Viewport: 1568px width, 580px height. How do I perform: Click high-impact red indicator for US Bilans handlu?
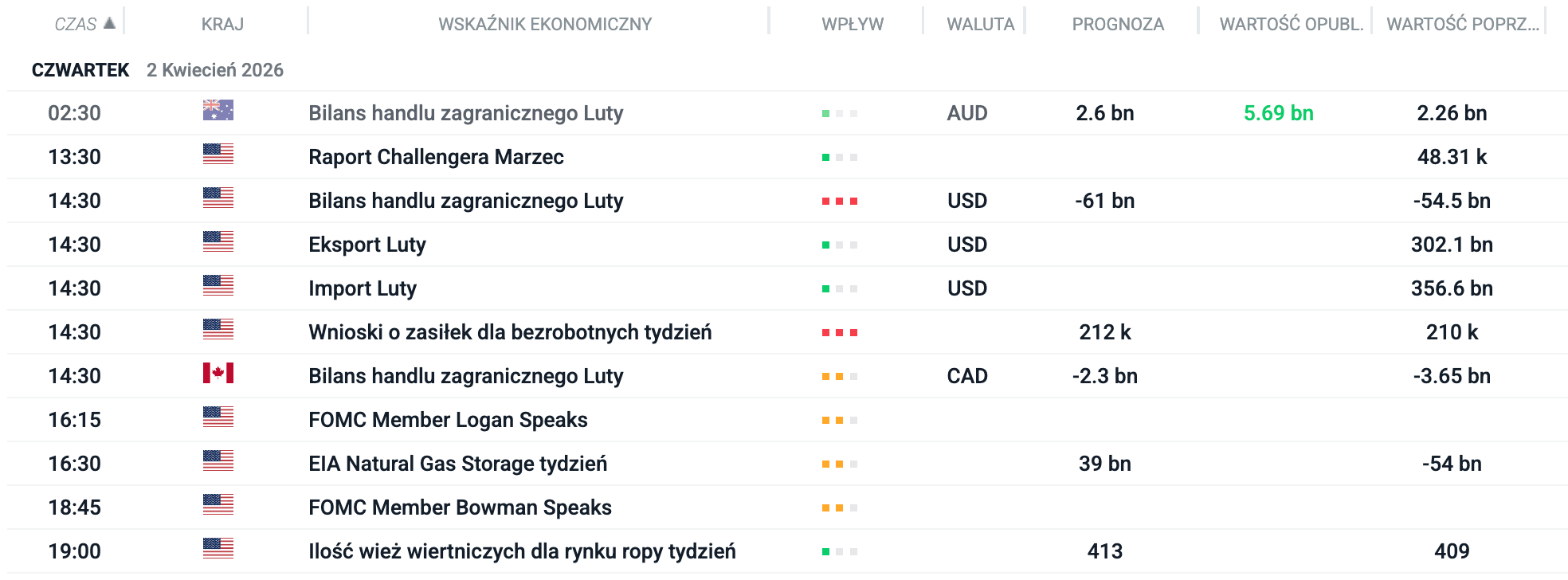839,202
